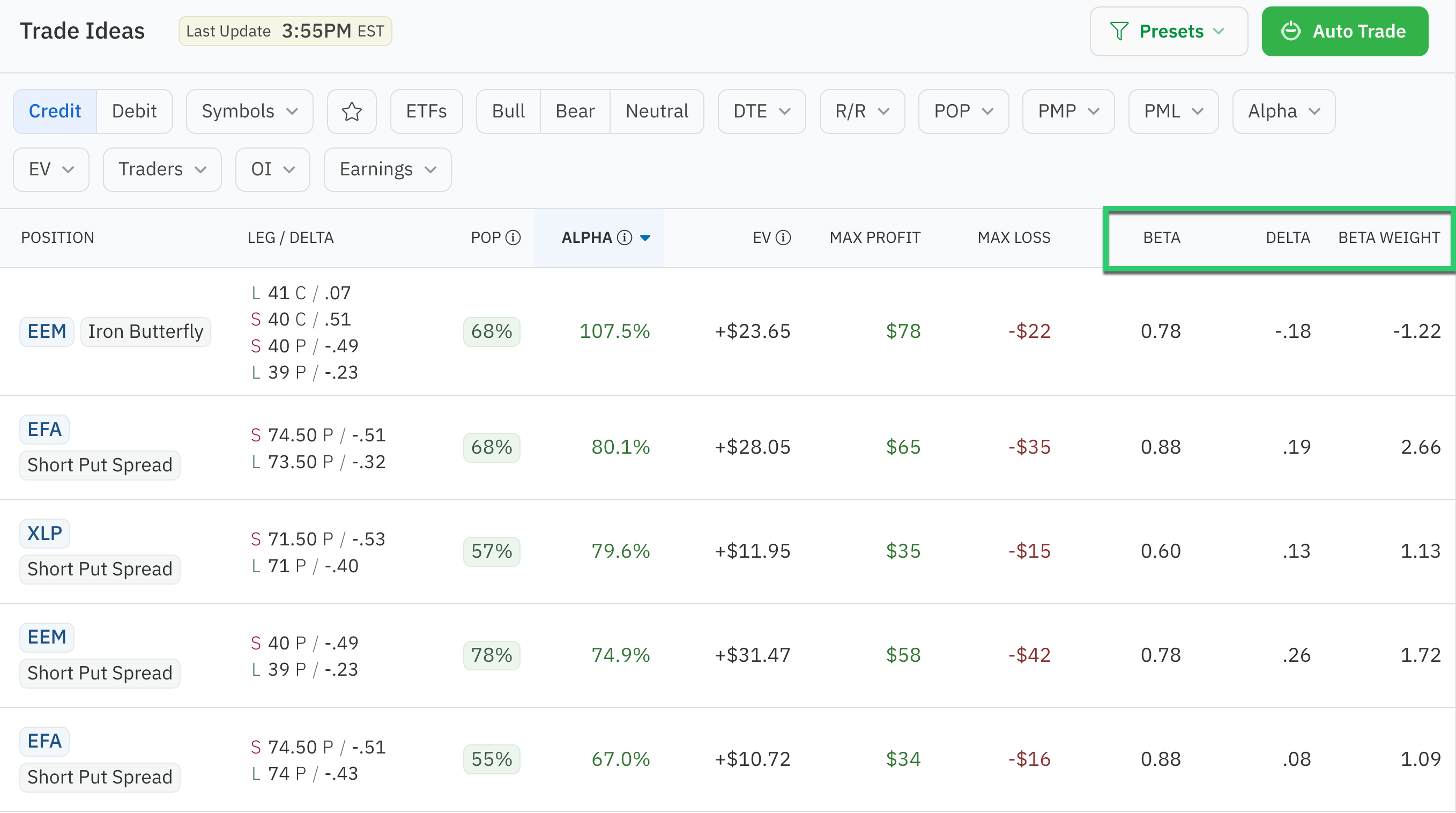This screenshot has height=813, width=1456.
Task: Open the EEM ticker link
Action: pyautogui.click(x=46, y=331)
